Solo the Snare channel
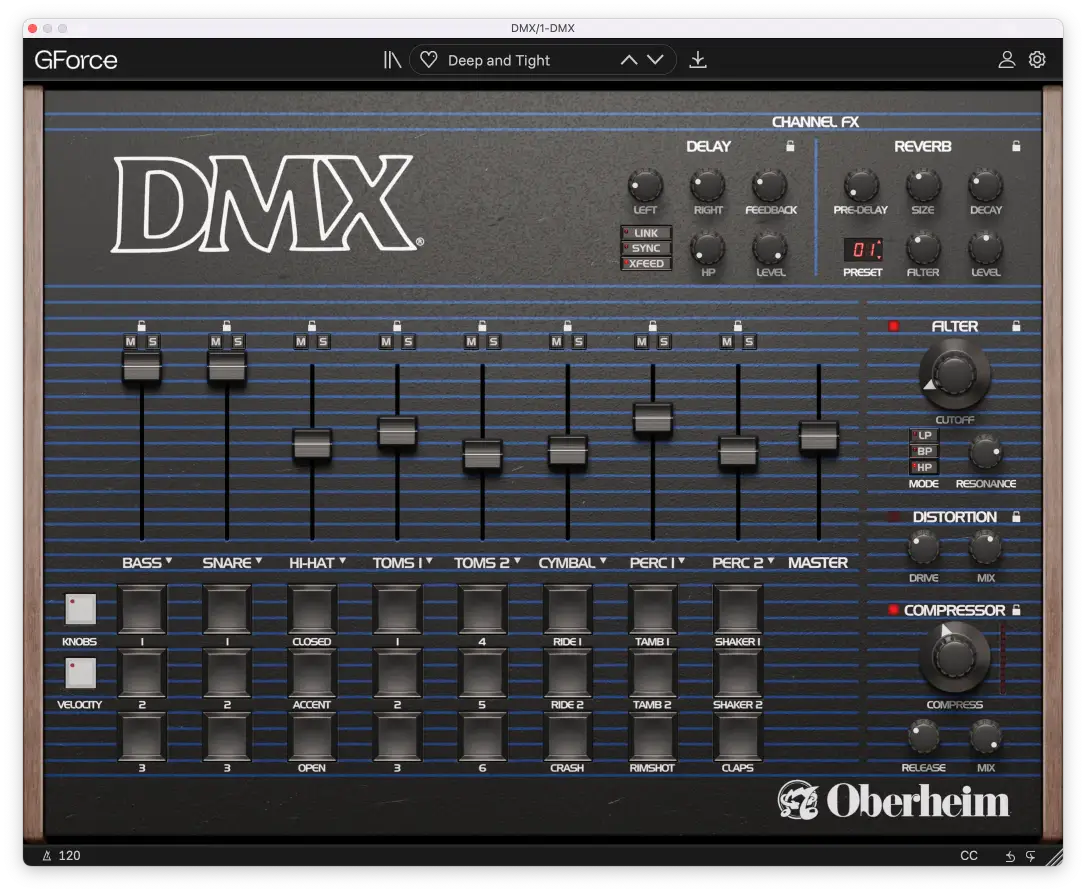Image resolution: width=1086 pixels, height=893 pixels. [x=238, y=342]
